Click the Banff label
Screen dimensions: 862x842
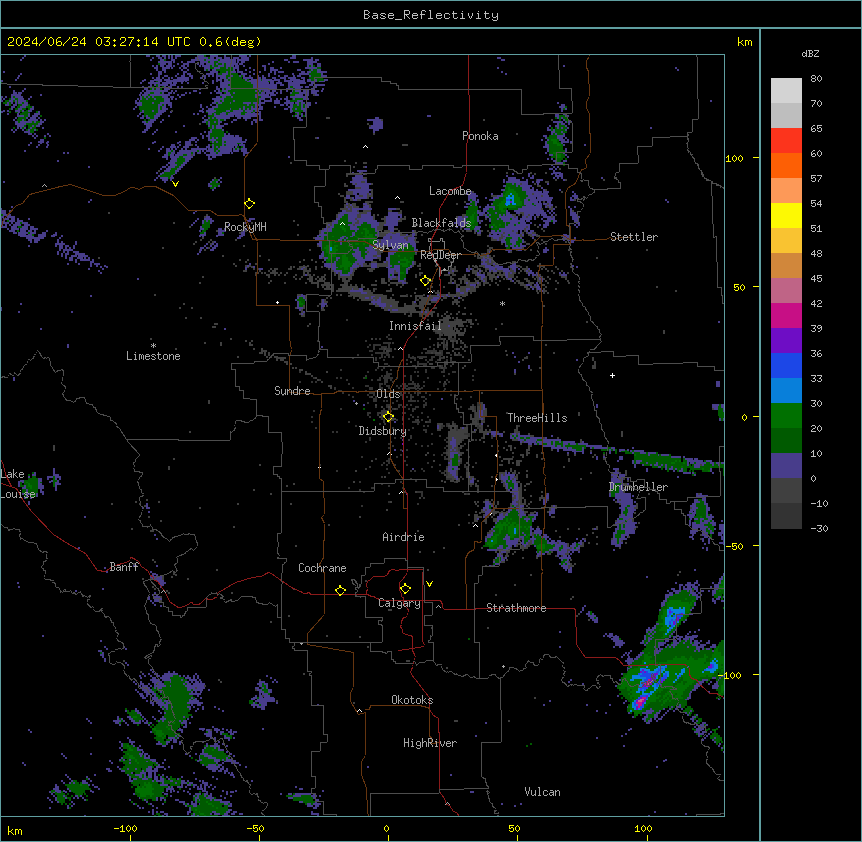(x=124, y=567)
